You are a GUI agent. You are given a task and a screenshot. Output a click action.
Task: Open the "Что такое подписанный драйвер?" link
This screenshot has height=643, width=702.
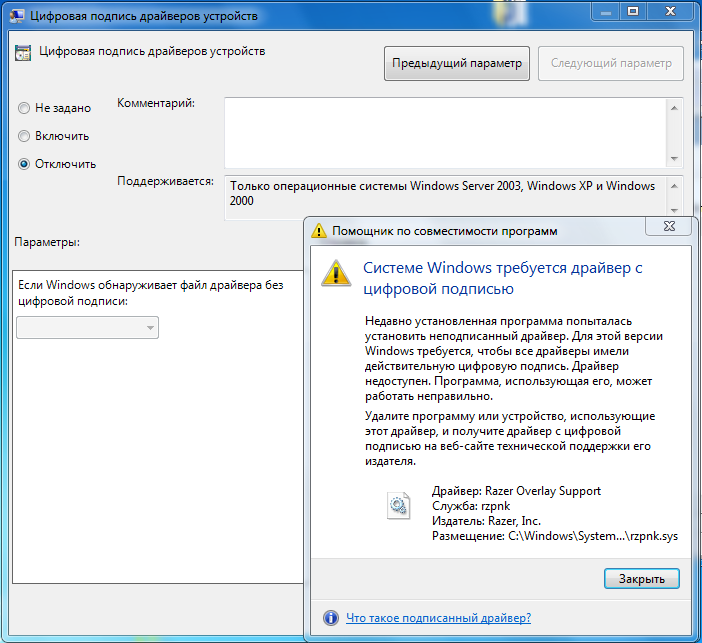(438, 618)
